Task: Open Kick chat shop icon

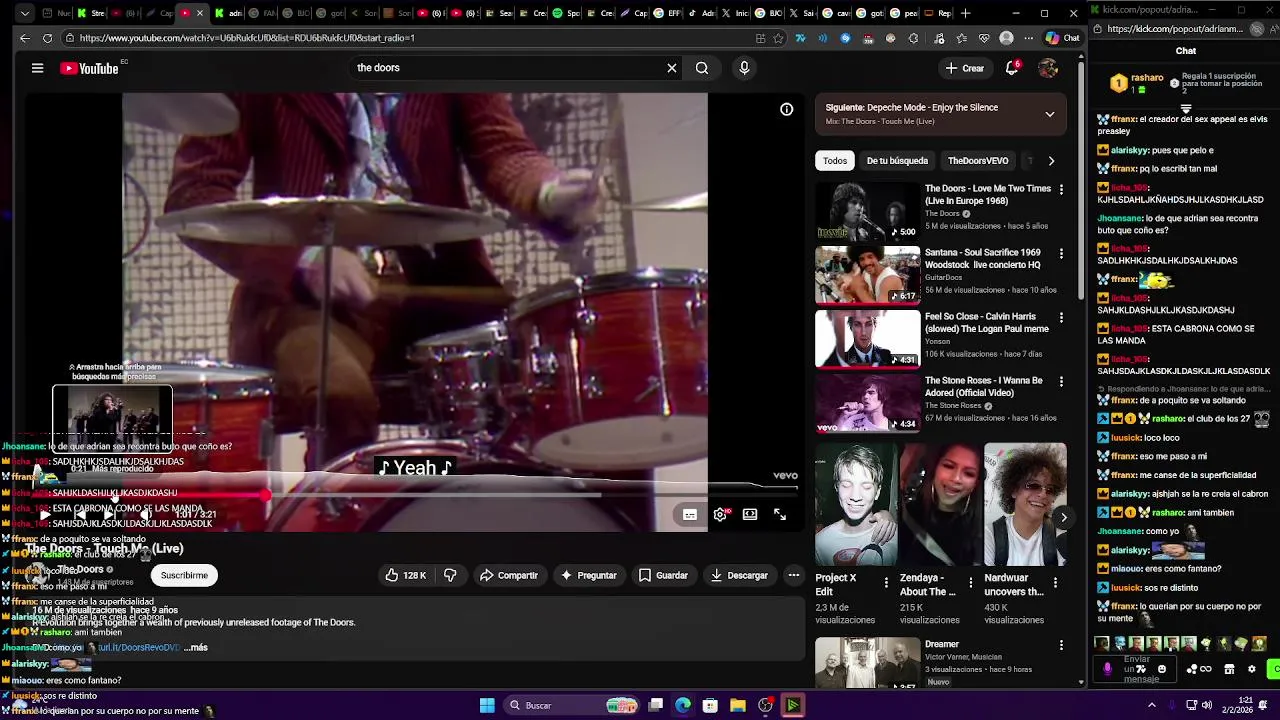Action: click(x=1229, y=669)
